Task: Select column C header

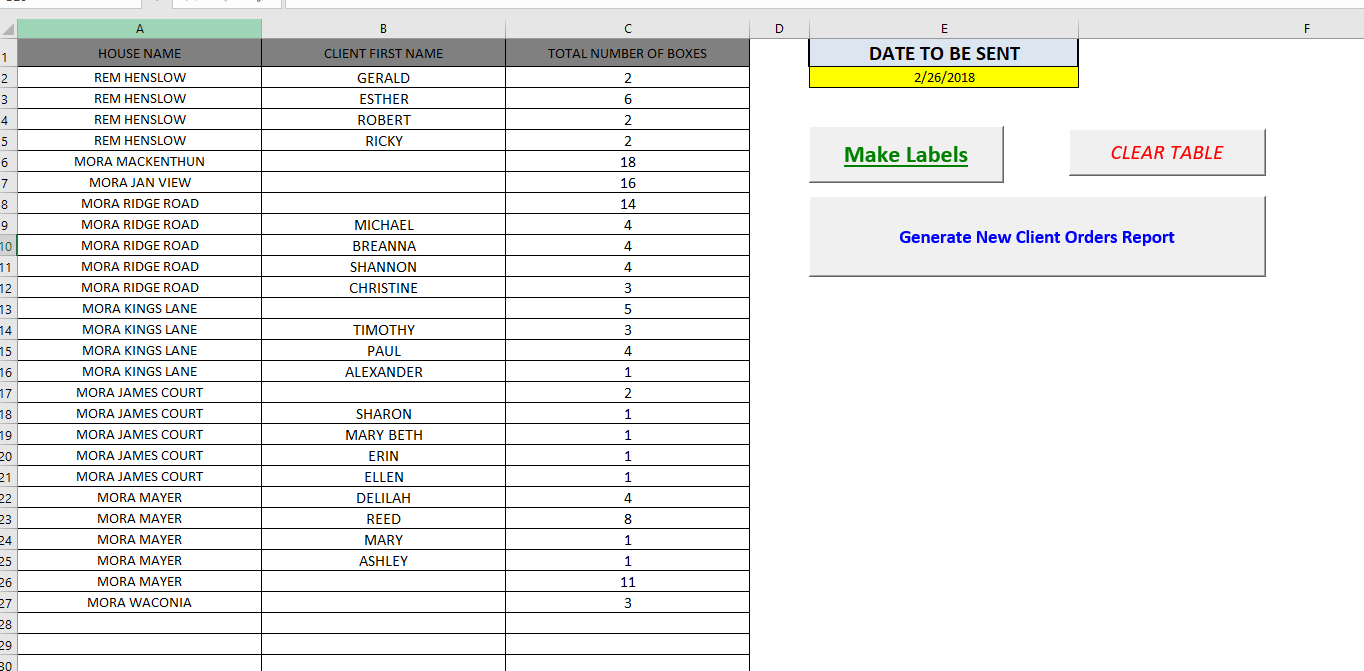Action: 627,29
